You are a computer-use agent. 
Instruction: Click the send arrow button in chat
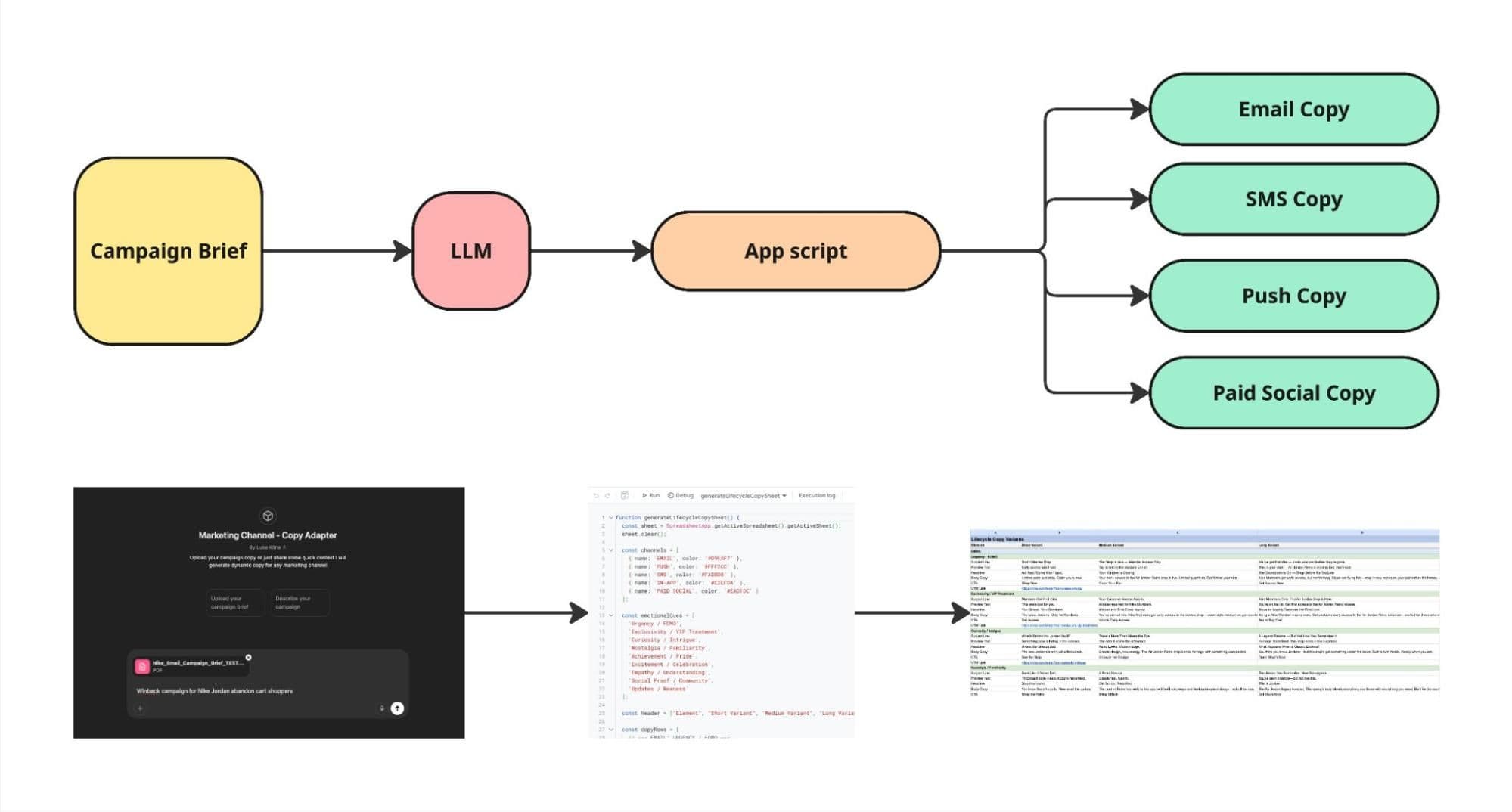[x=397, y=708]
